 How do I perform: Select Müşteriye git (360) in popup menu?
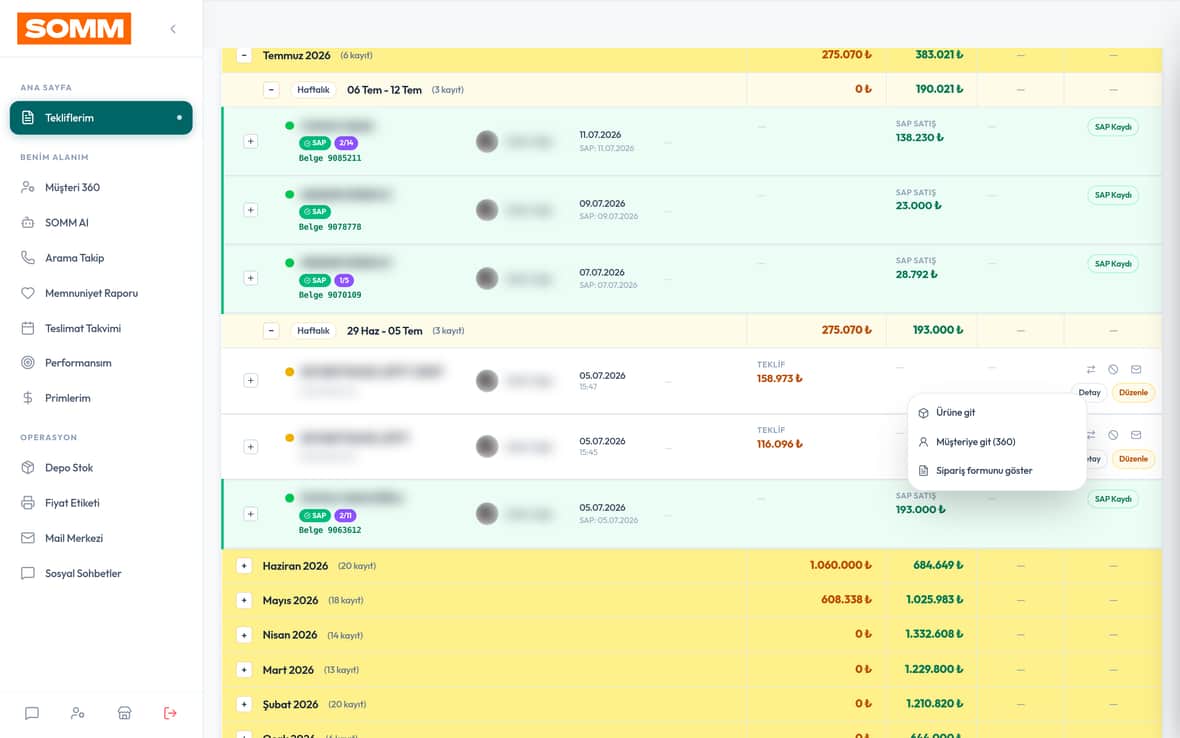[x=996, y=442]
